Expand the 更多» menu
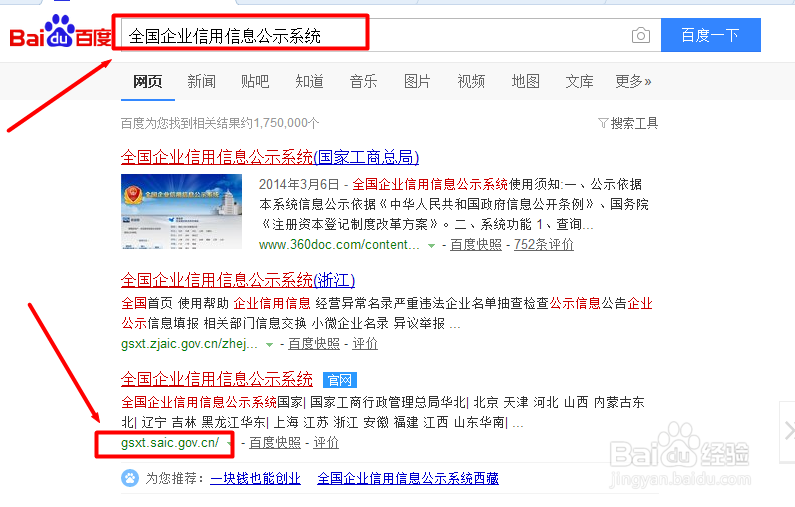 click(633, 81)
